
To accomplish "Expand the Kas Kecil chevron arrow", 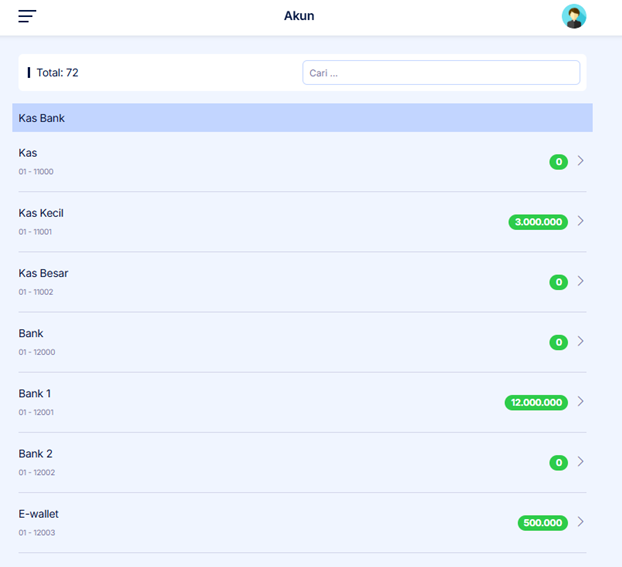I will coord(581,221).
